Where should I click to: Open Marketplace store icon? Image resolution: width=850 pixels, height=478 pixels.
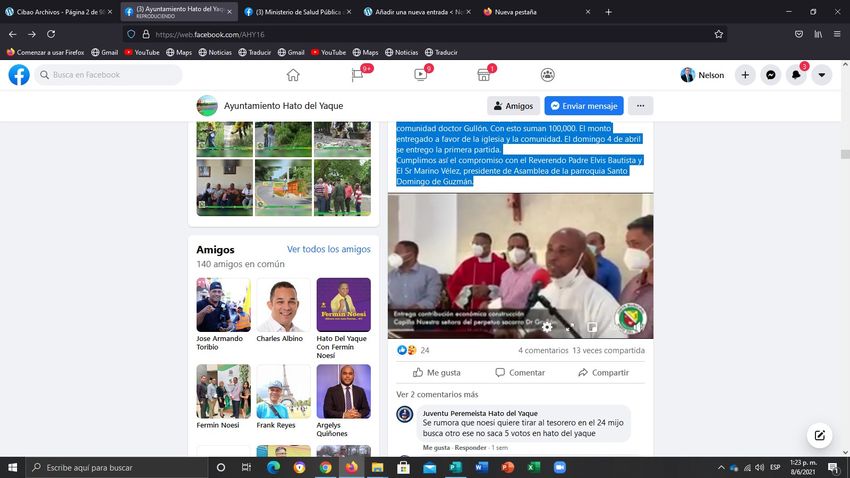pyautogui.click(x=484, y=75)
